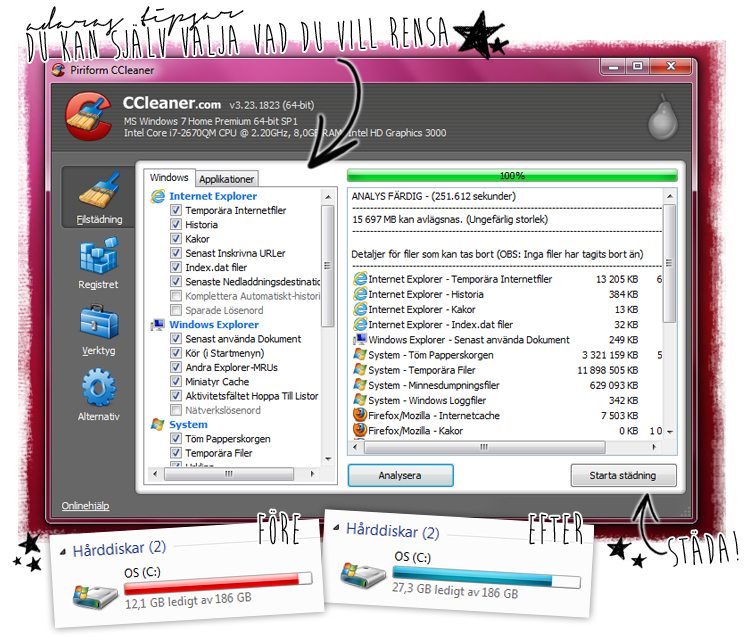750x637 pixels.
Task: Click the CCleaner title bar icon
Action: click(58, 70)
